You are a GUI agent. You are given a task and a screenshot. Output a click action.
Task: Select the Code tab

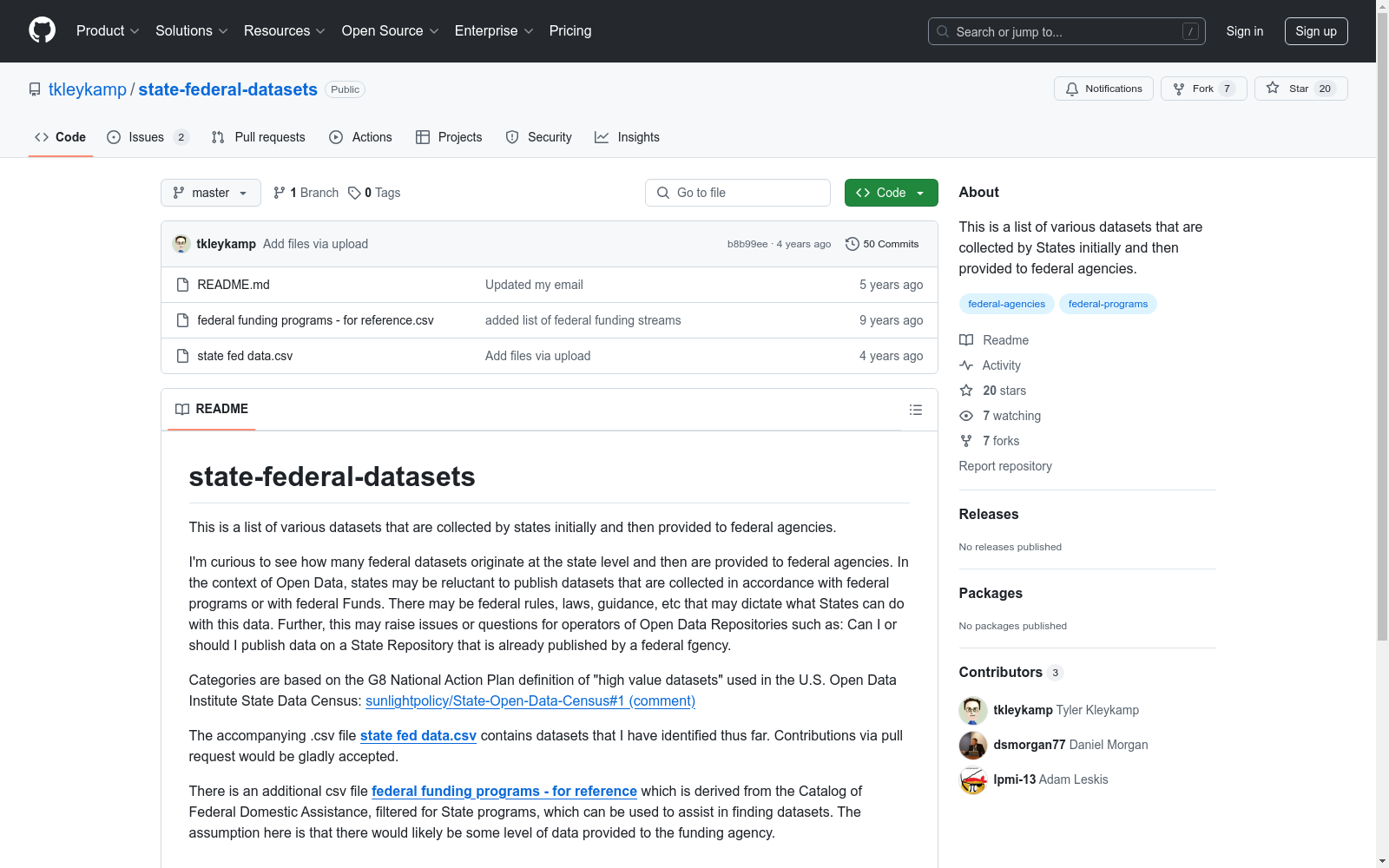(61, 137)
